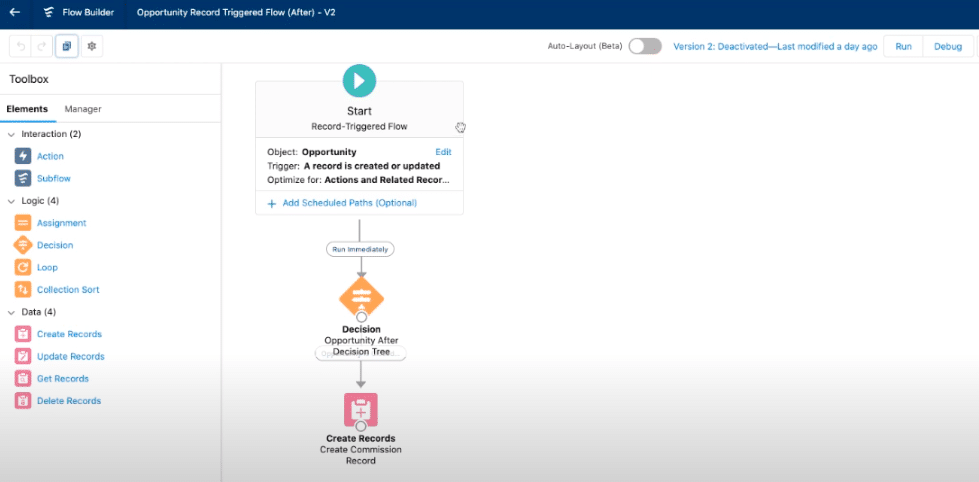979x482 pixels.
Task: Click the flow title in header
Action: coord(236,12)
